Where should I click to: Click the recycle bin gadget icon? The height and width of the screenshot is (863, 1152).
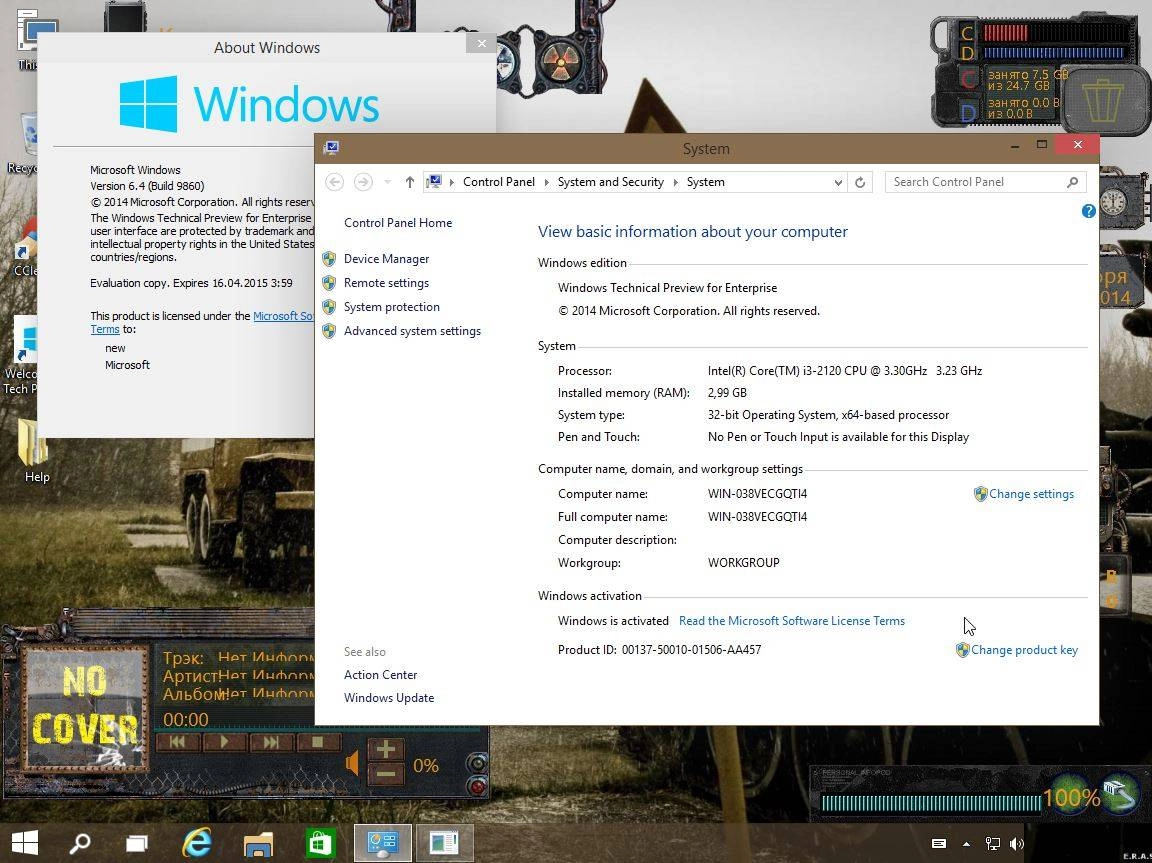(1103, 102)
